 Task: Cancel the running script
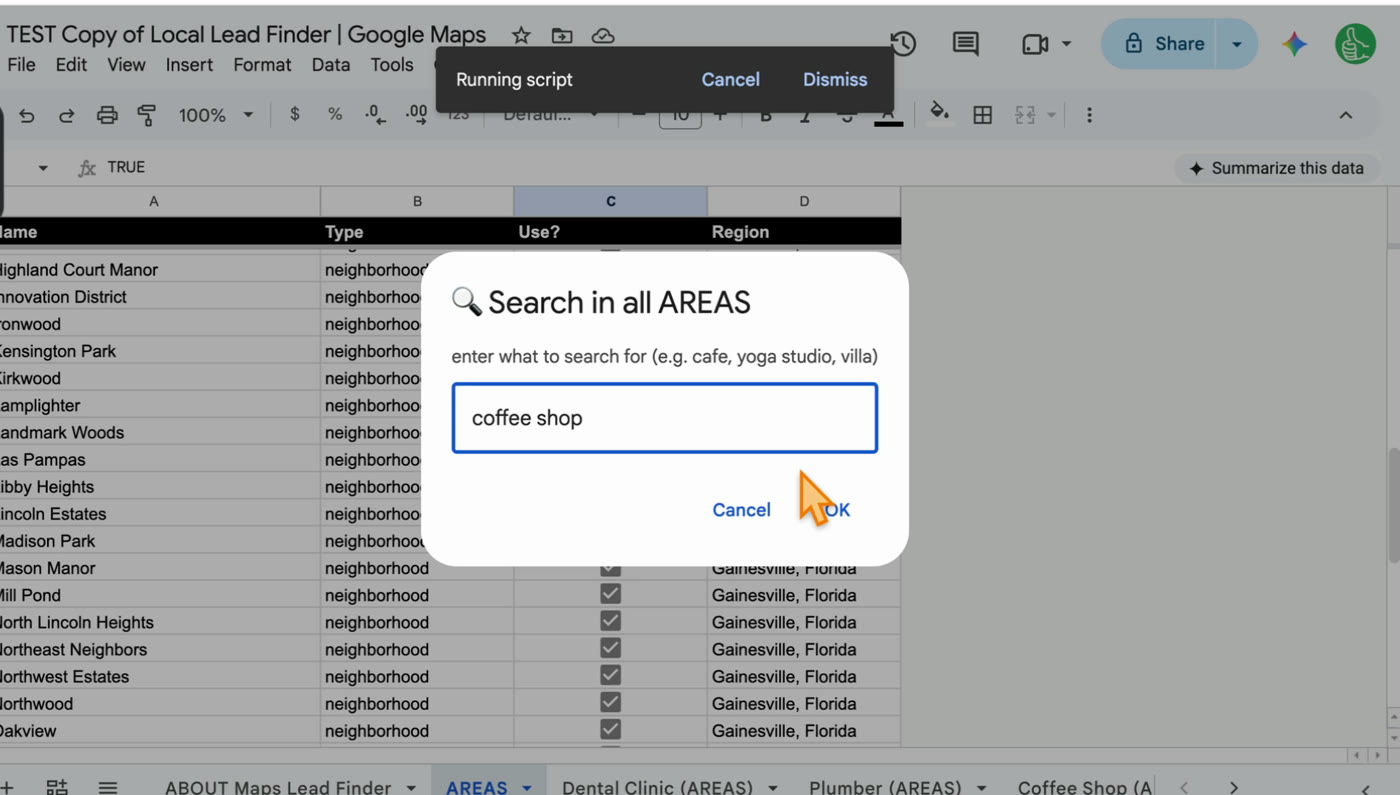click(x=730, y=79)
